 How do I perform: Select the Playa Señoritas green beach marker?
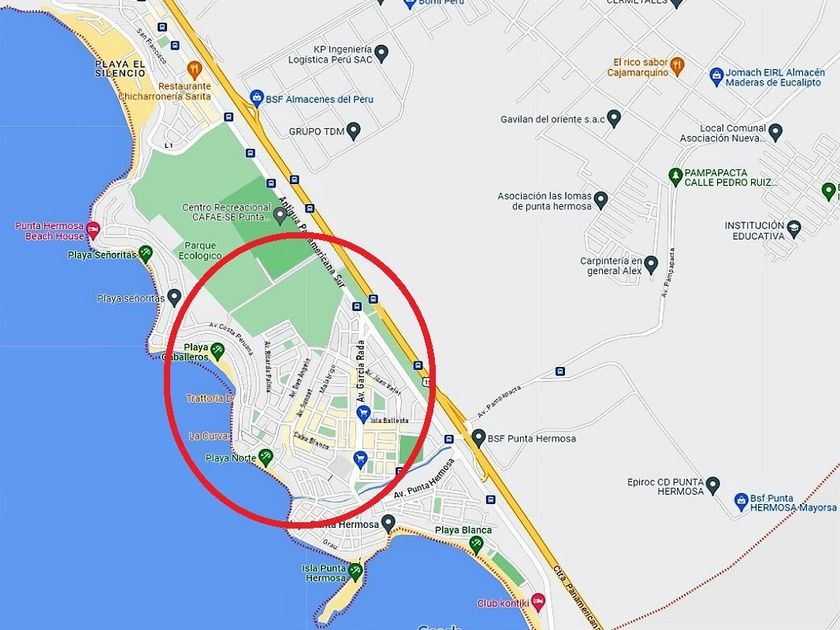point(145,253)
